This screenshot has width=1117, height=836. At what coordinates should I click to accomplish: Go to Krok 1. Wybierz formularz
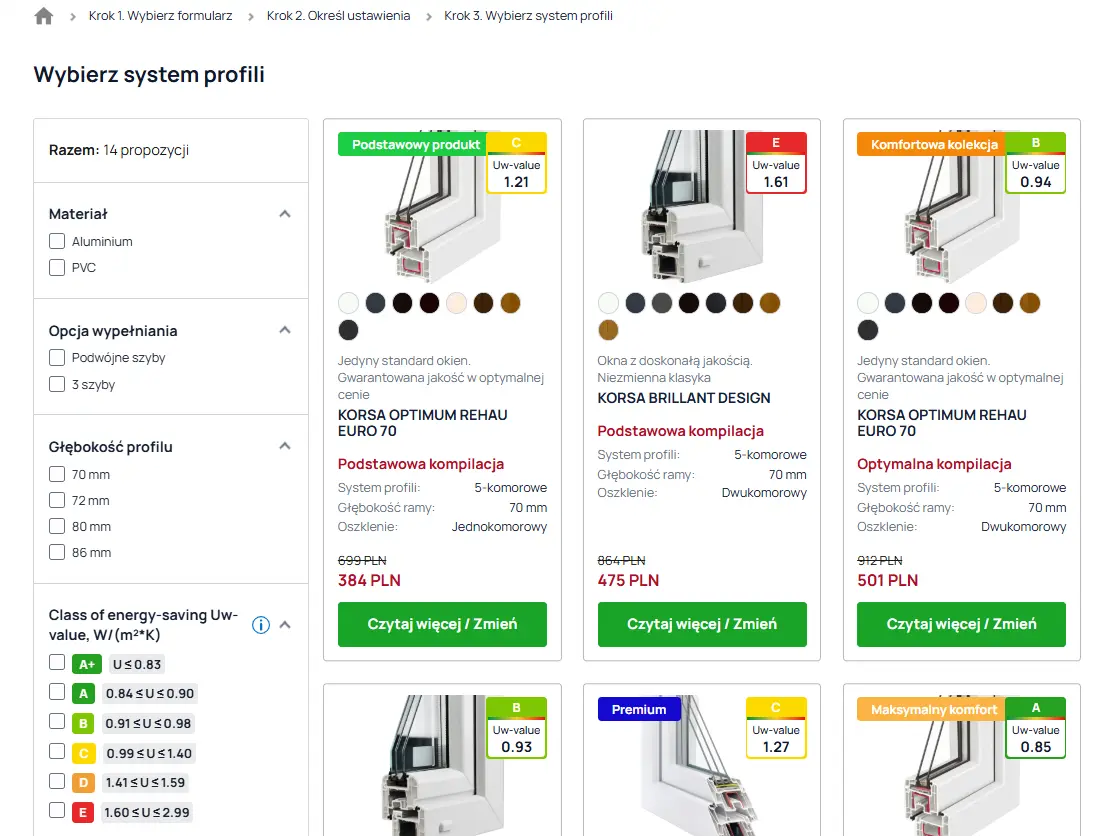click(162, 16)
